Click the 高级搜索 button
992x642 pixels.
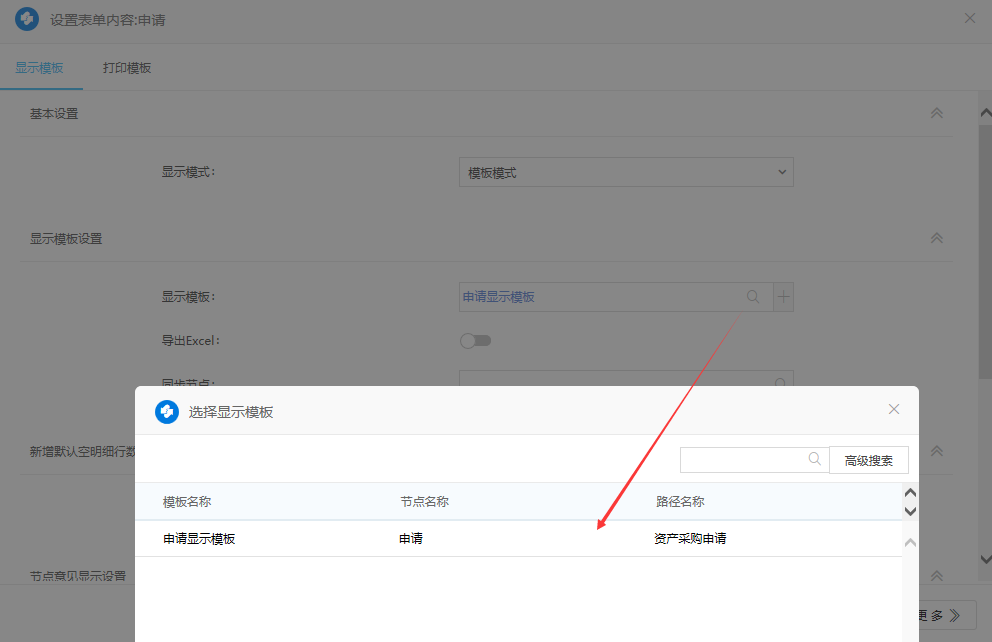coord(868,460)
